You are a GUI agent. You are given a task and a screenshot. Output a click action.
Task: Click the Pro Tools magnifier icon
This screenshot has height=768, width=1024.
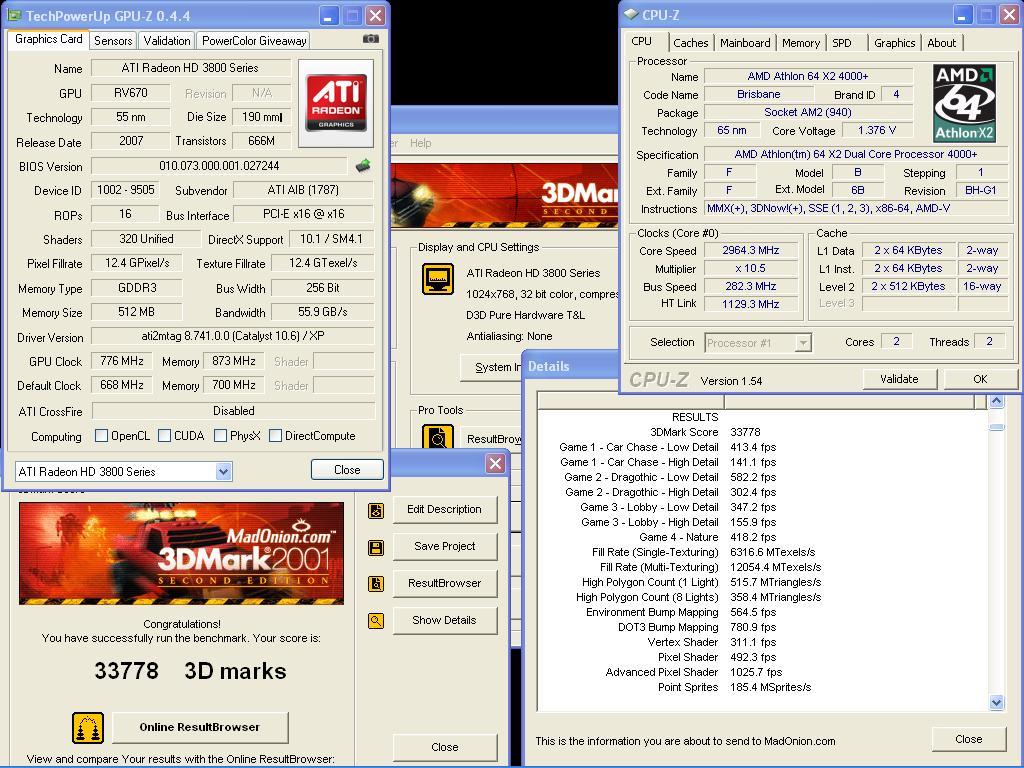pos(438,436)
